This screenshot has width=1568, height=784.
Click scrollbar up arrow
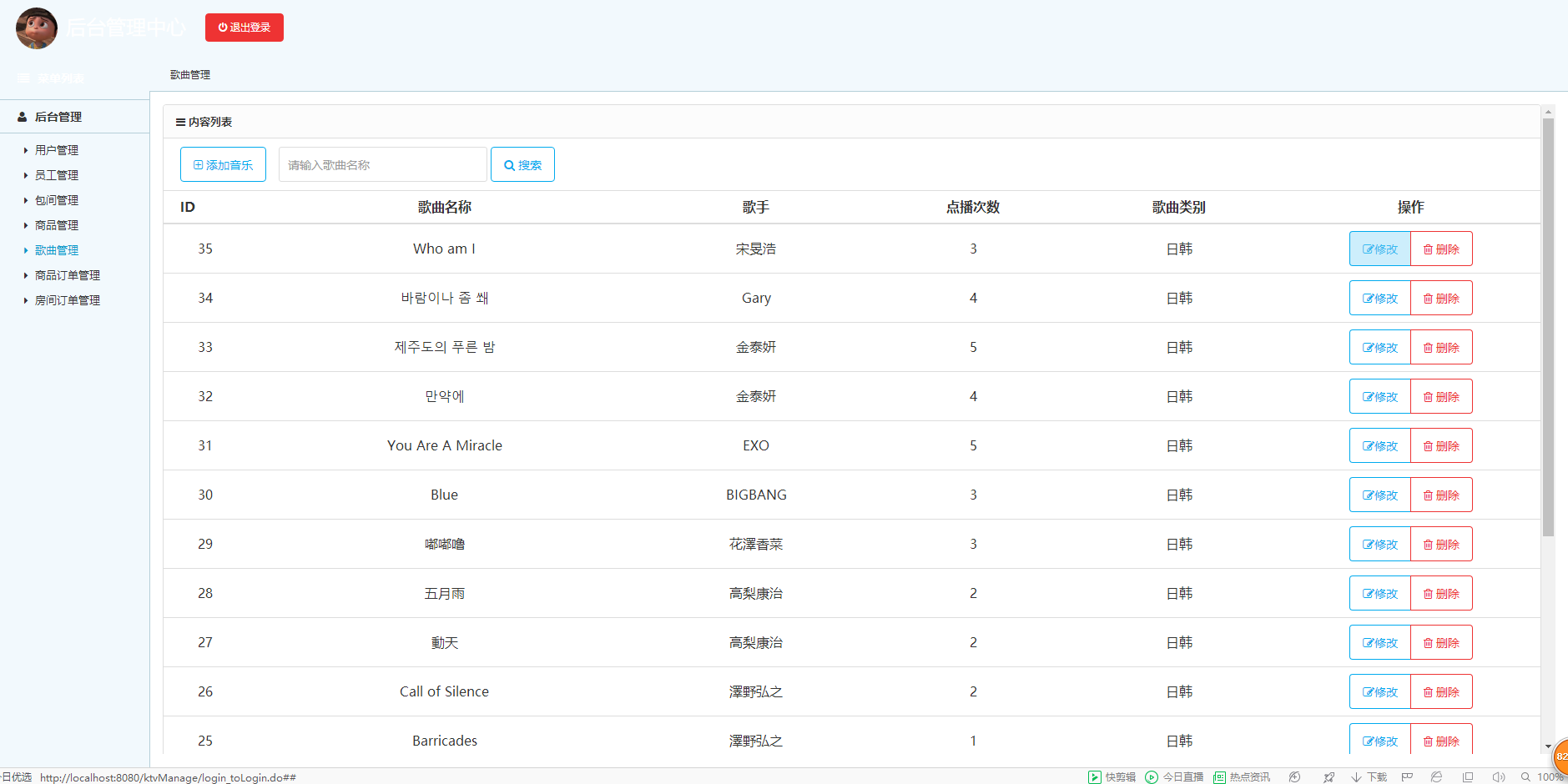(1548, 111)
